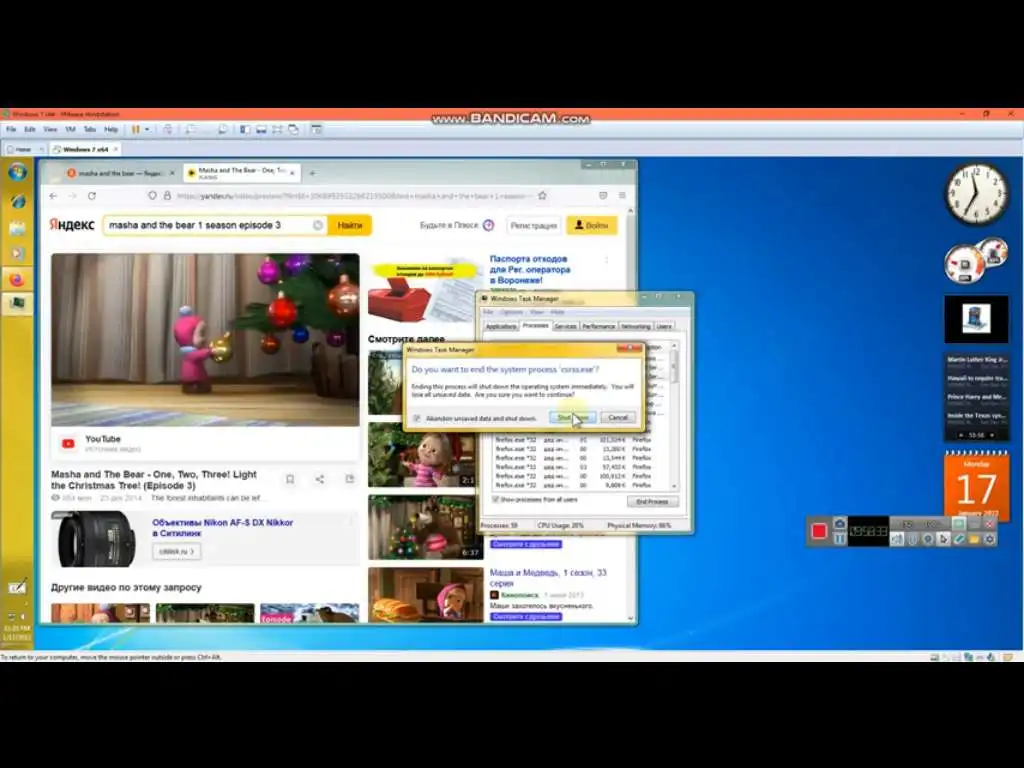The width and height of the screenshot is (1024, 768).
Task: Open the 'Паспорта отходов' ad link
Action: 530,270
